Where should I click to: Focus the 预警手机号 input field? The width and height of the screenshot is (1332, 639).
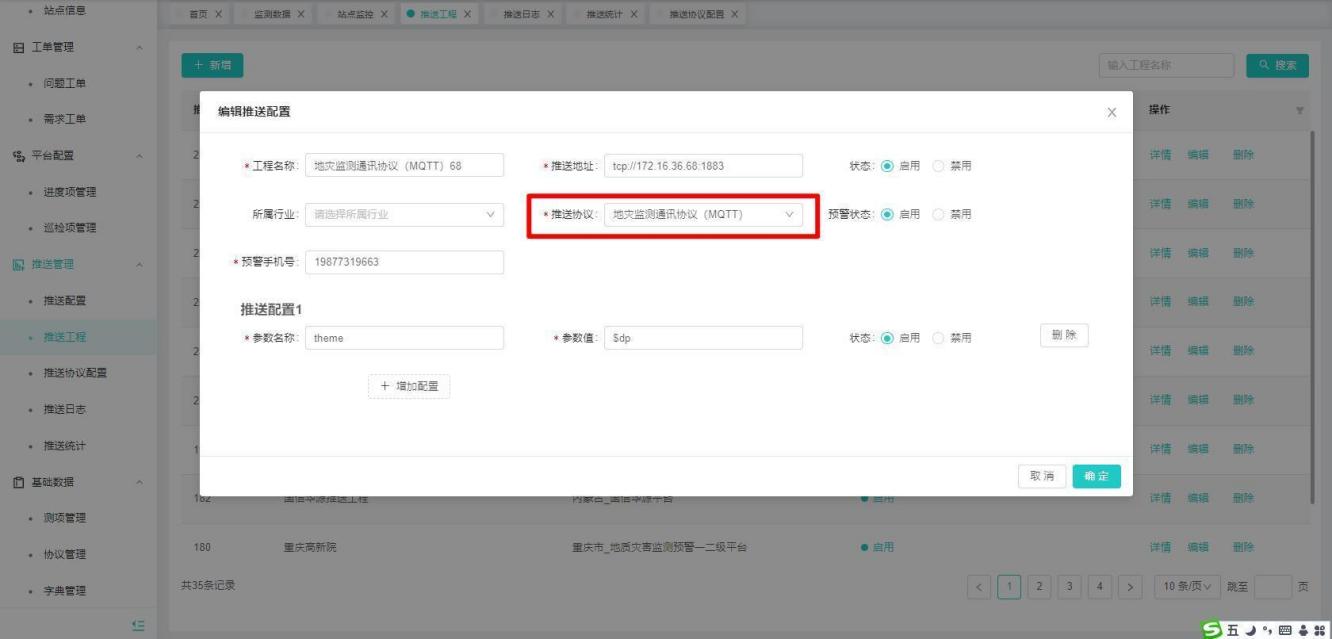click(404, 262)
